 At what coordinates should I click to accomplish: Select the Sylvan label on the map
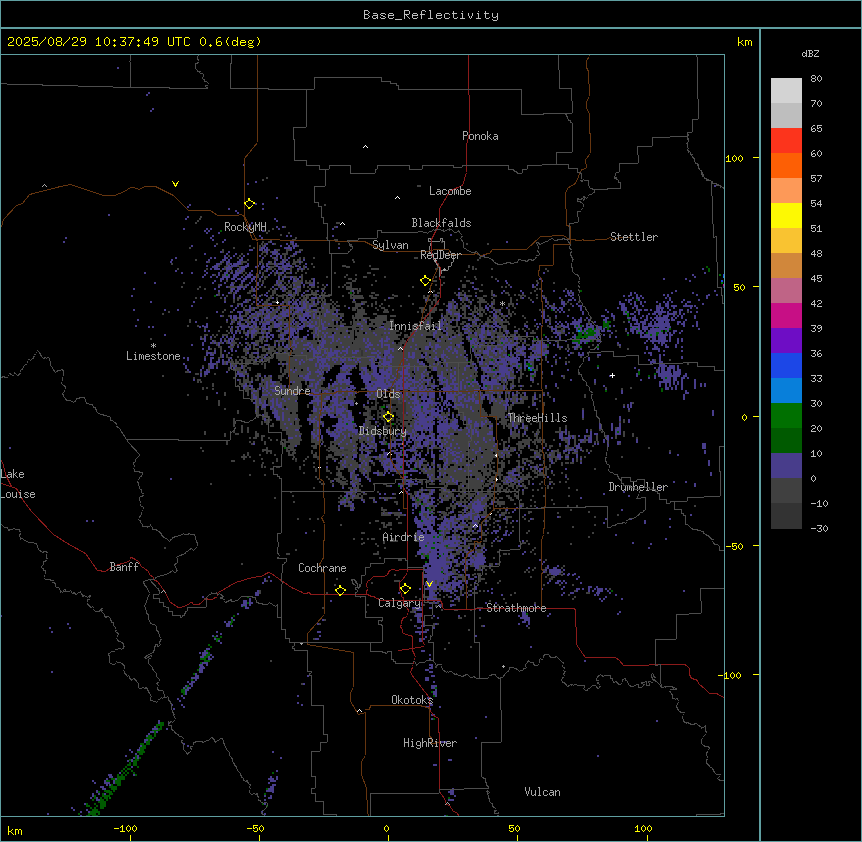pos(390,245)
